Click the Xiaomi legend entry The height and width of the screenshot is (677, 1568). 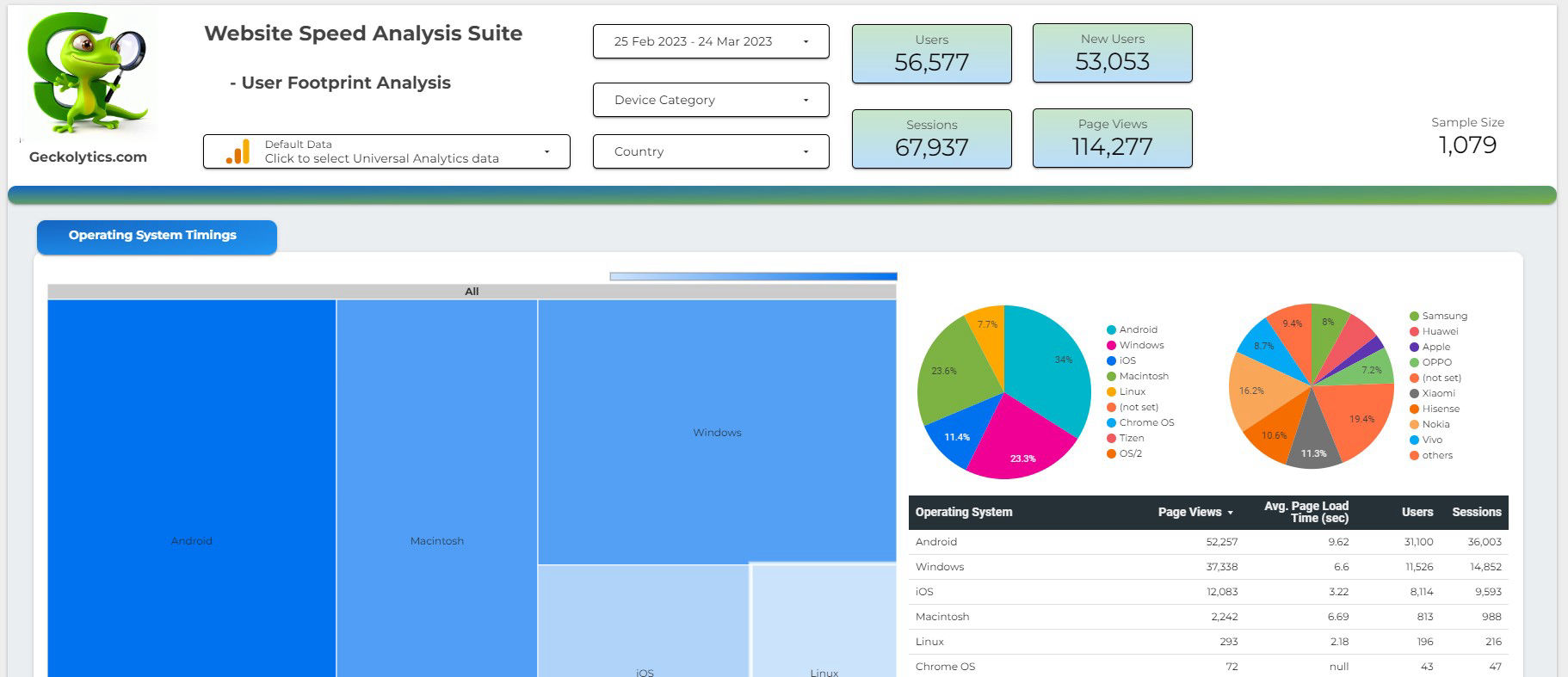pos(1433,393)
